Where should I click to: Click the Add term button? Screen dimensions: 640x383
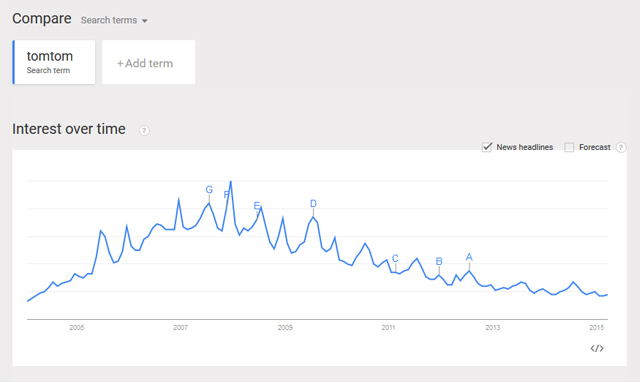pos(149,62)
